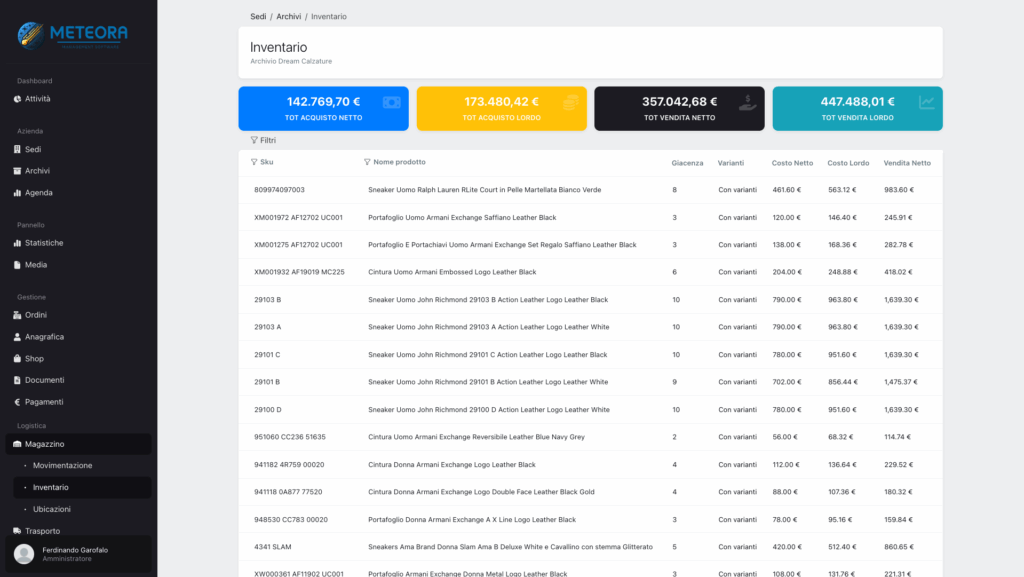Click the Shop bag icon in sidebar

[x=17, y=359]
